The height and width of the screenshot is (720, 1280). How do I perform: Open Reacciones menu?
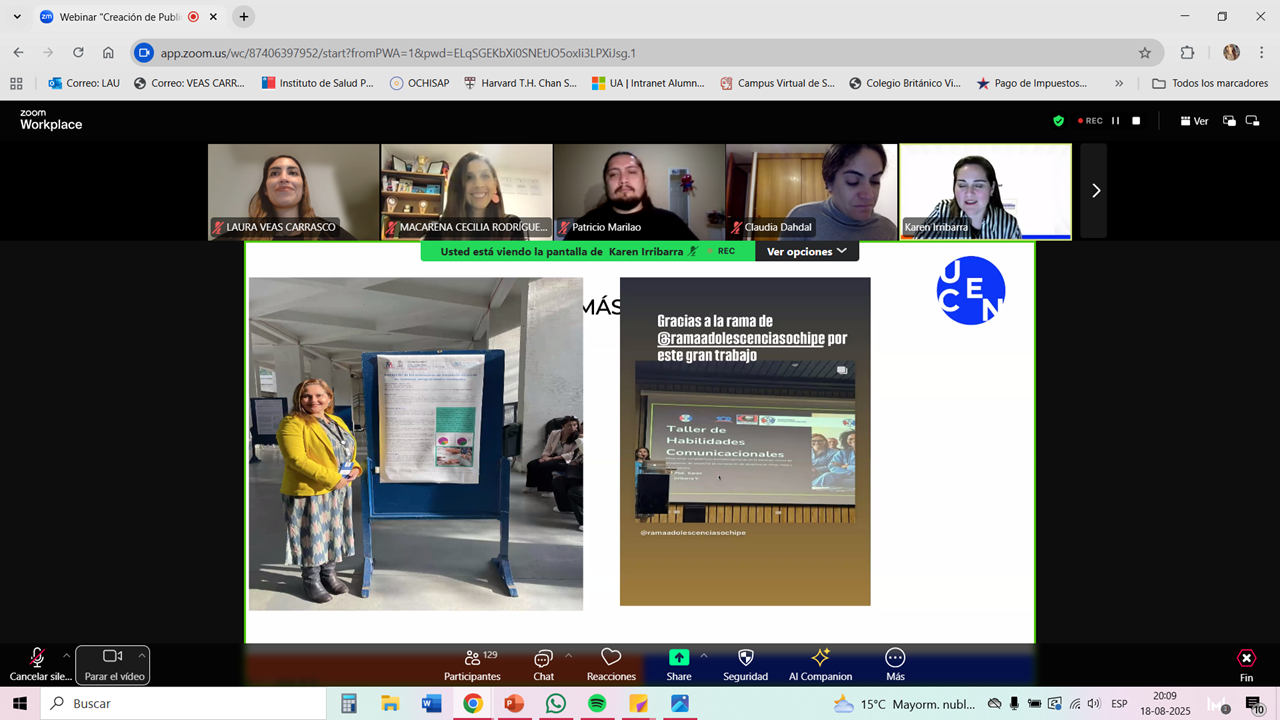[611, 664]
